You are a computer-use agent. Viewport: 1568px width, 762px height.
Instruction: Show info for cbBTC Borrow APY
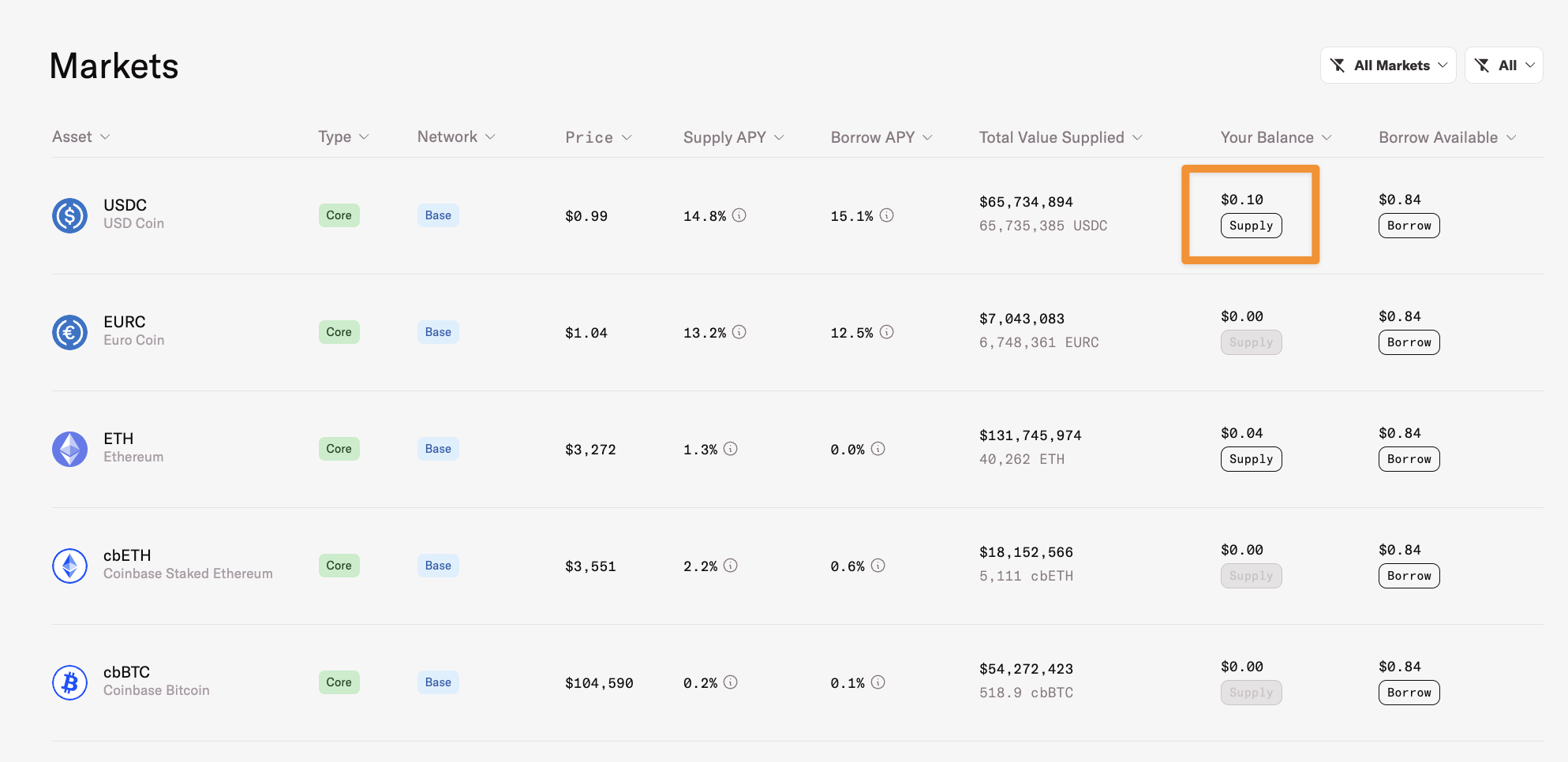[878, 682]
